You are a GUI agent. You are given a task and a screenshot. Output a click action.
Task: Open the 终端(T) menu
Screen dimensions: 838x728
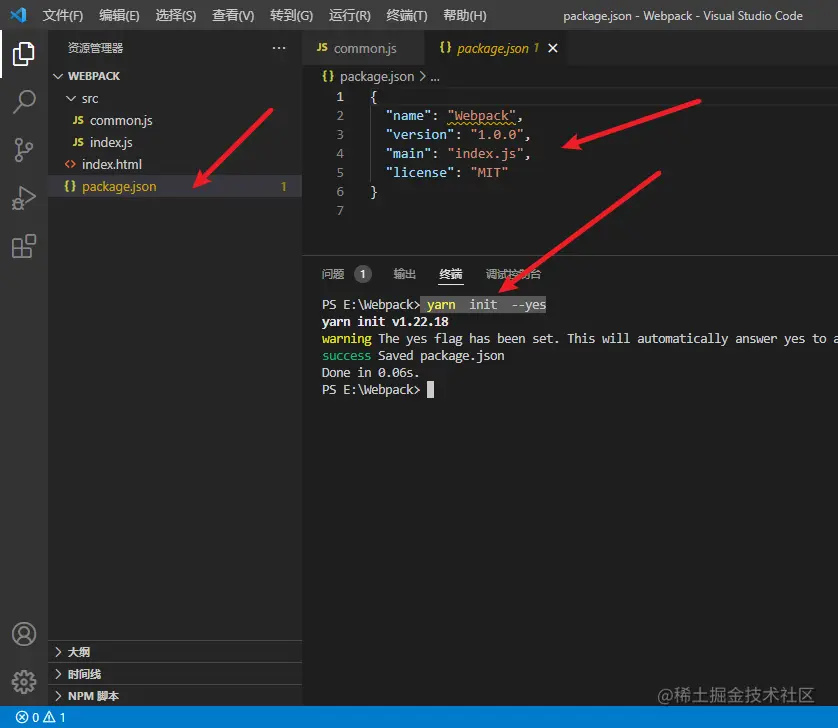coord(407,16)
